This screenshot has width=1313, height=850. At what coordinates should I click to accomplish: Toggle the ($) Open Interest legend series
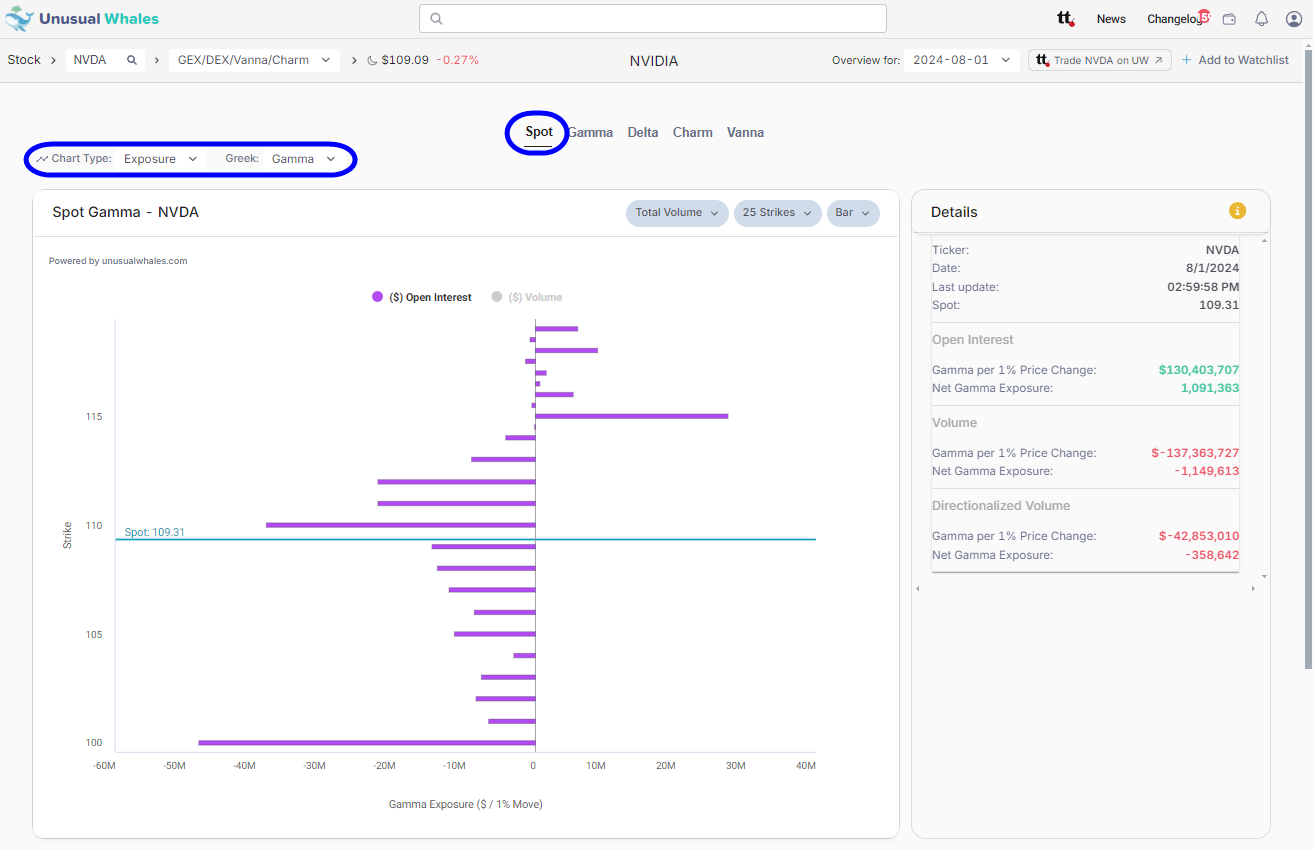[x=421, y=297]
